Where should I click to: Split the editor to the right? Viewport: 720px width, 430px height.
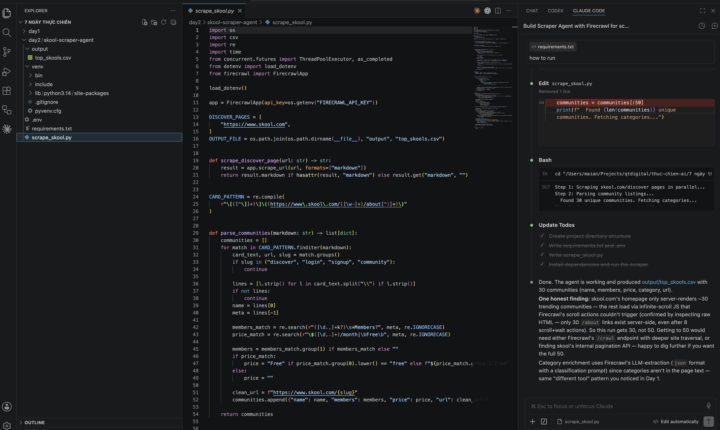click(x=498, y=11)
